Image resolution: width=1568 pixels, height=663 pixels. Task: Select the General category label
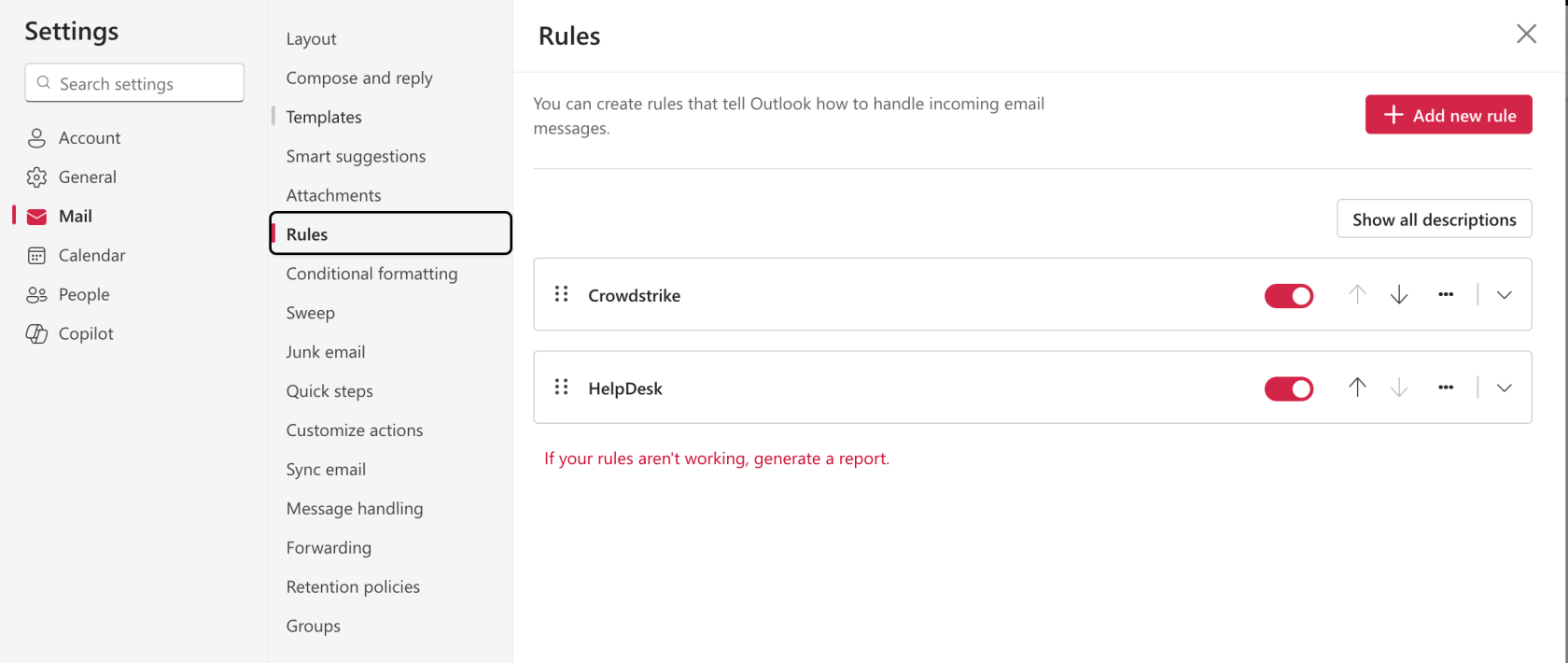[88, 177]
